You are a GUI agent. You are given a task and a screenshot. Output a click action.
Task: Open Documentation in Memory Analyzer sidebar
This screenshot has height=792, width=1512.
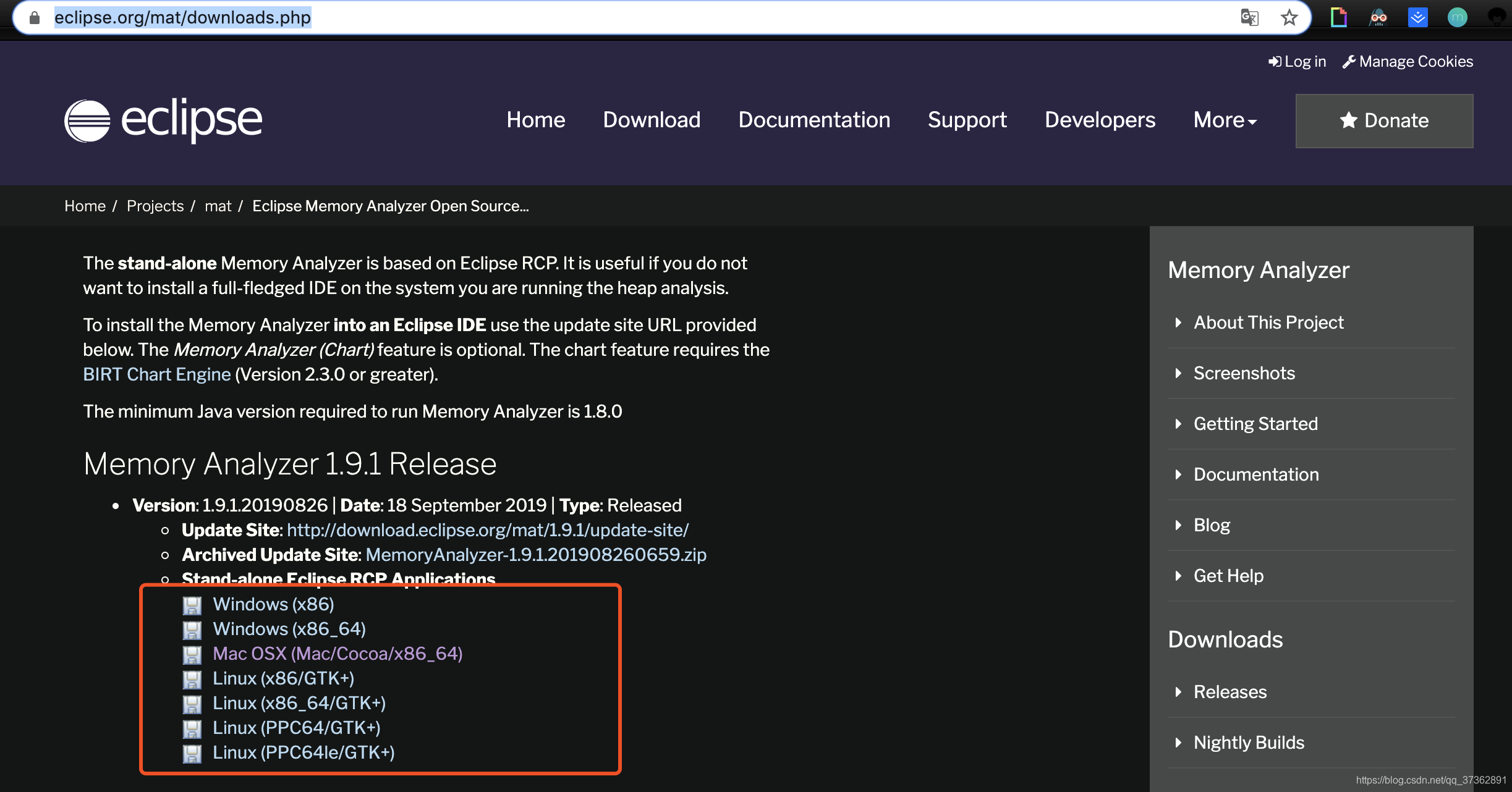coord(1256,474)
